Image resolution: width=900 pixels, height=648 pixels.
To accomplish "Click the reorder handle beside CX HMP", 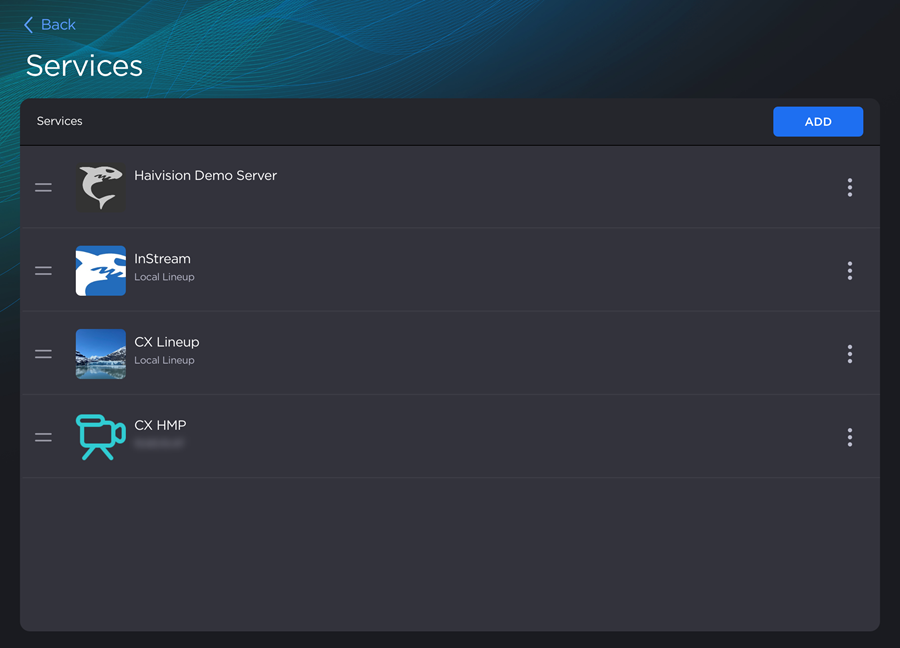I will pyautogui.click(x=43, y=437).
